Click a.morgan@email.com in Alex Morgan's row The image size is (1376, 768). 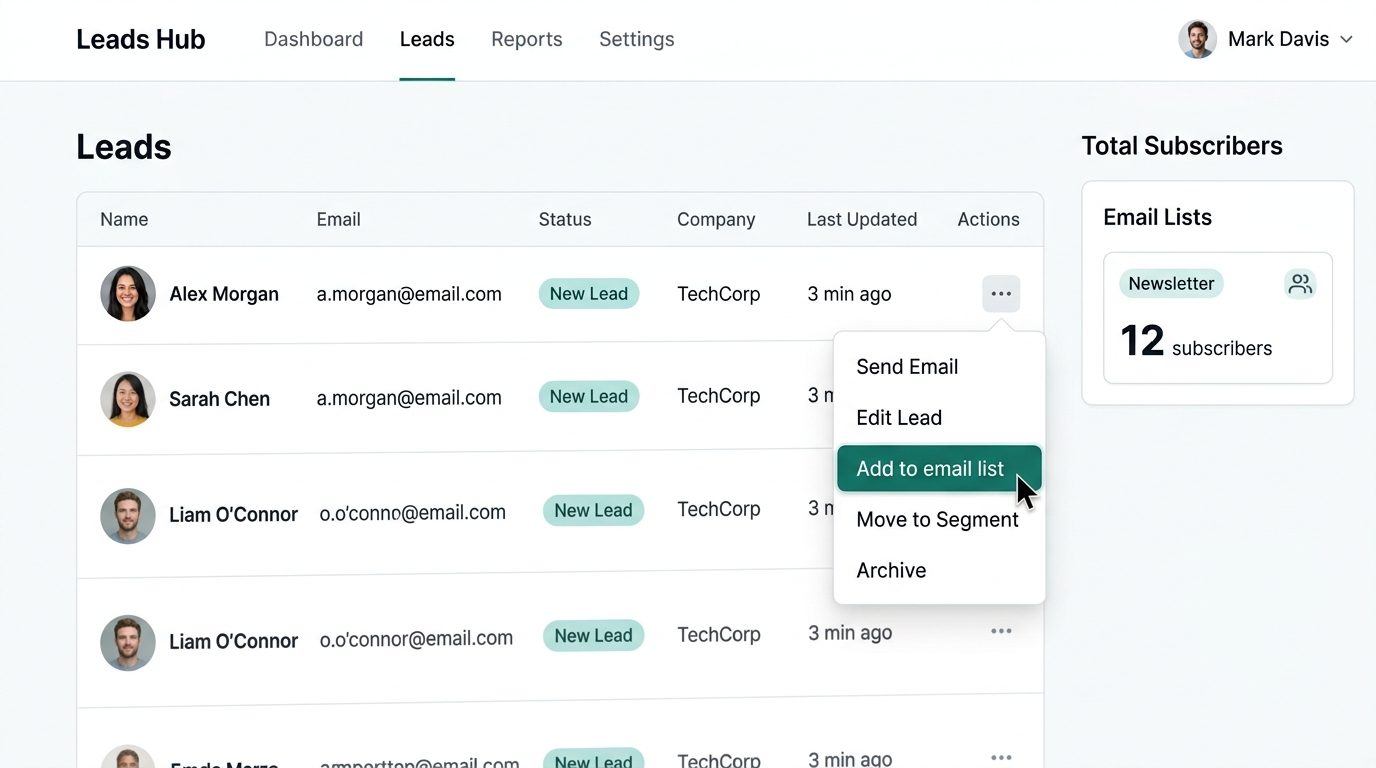click(x=409, y=295)
